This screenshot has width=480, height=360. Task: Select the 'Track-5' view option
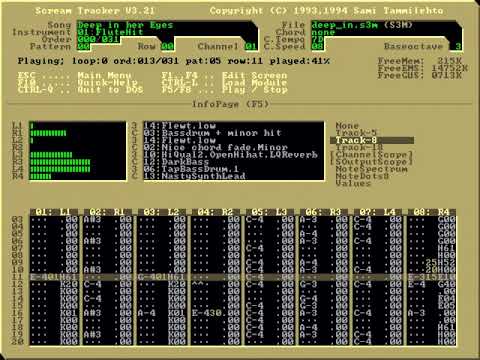pos(356,133)
